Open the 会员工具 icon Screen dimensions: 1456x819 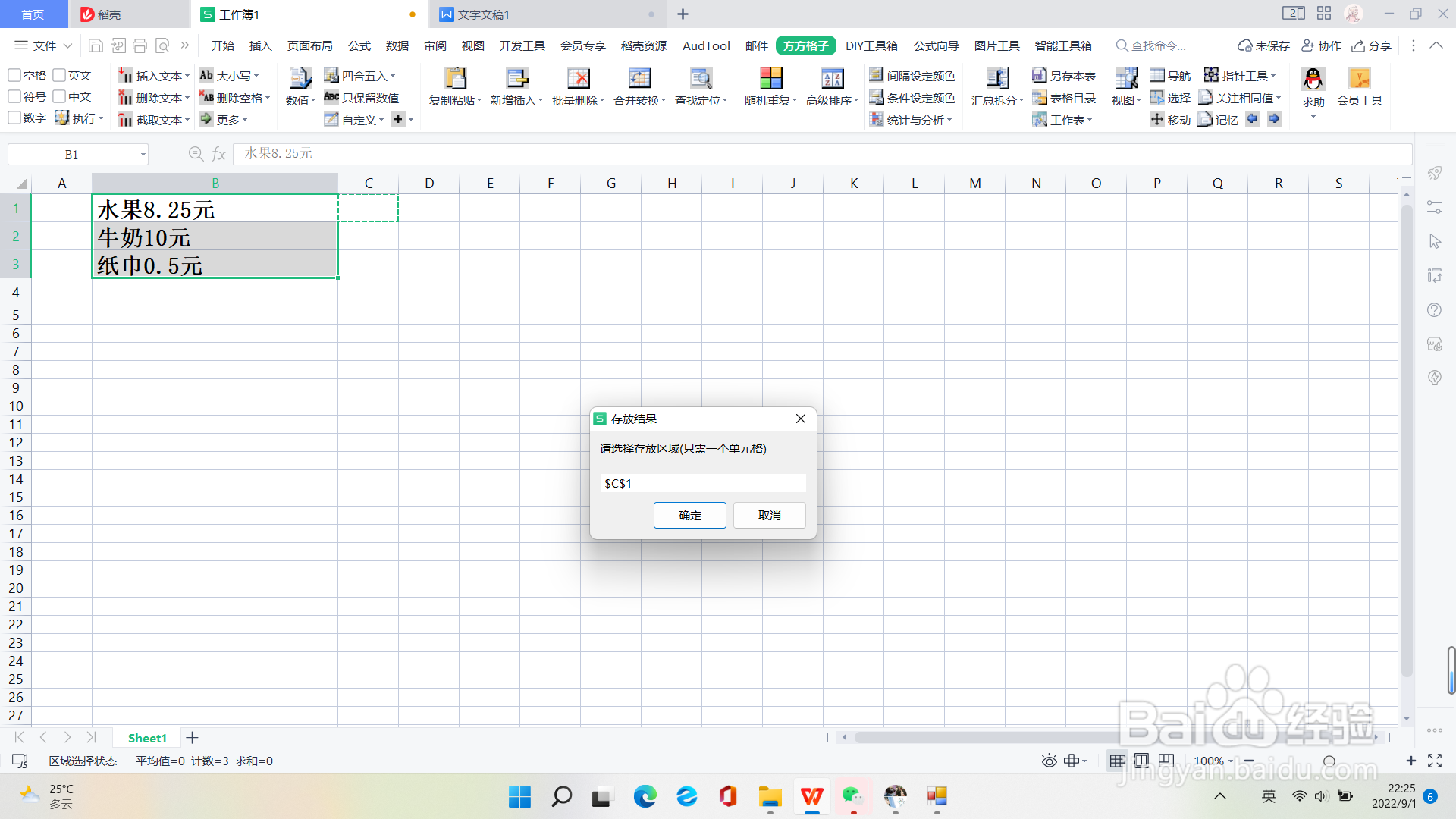coord(1359,79)
